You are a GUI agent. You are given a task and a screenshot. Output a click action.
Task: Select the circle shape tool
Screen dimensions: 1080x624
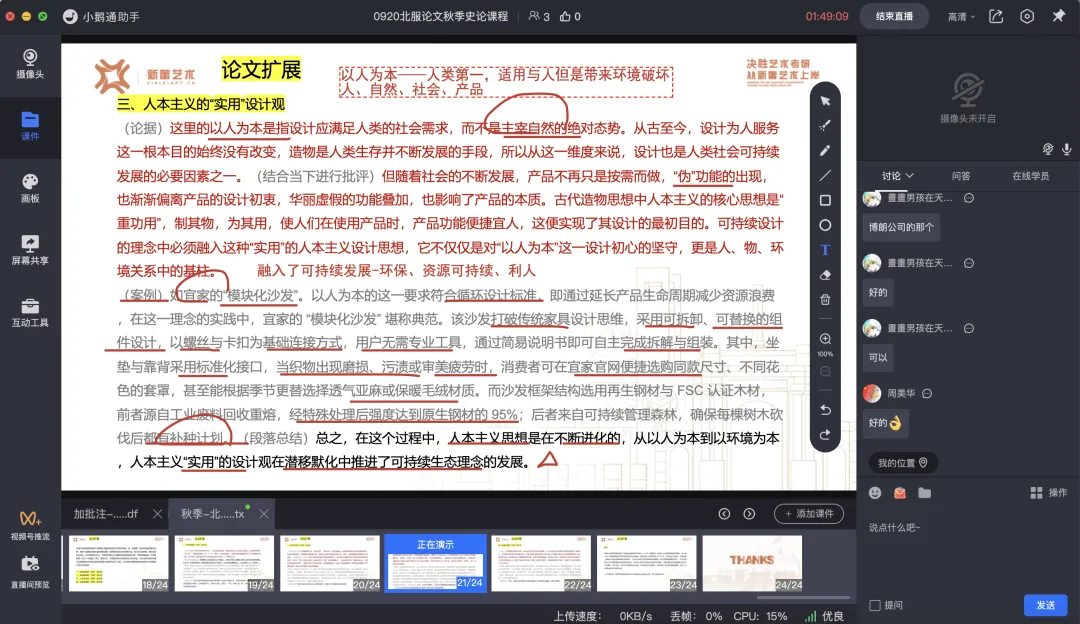pyautogui.click(x=825, y=225)
